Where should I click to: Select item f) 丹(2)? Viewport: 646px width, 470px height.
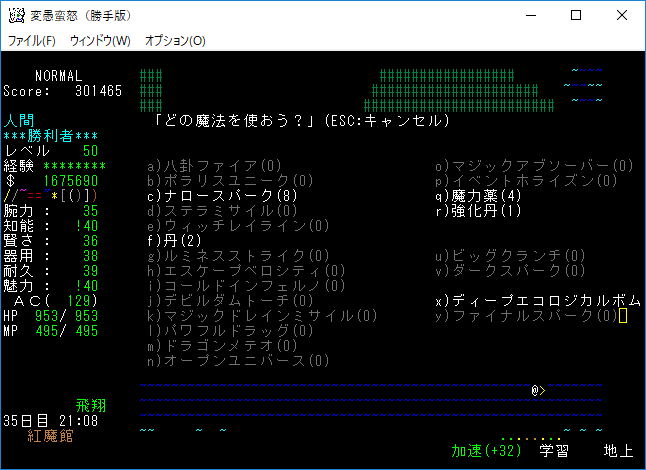(x=175, y=241)
